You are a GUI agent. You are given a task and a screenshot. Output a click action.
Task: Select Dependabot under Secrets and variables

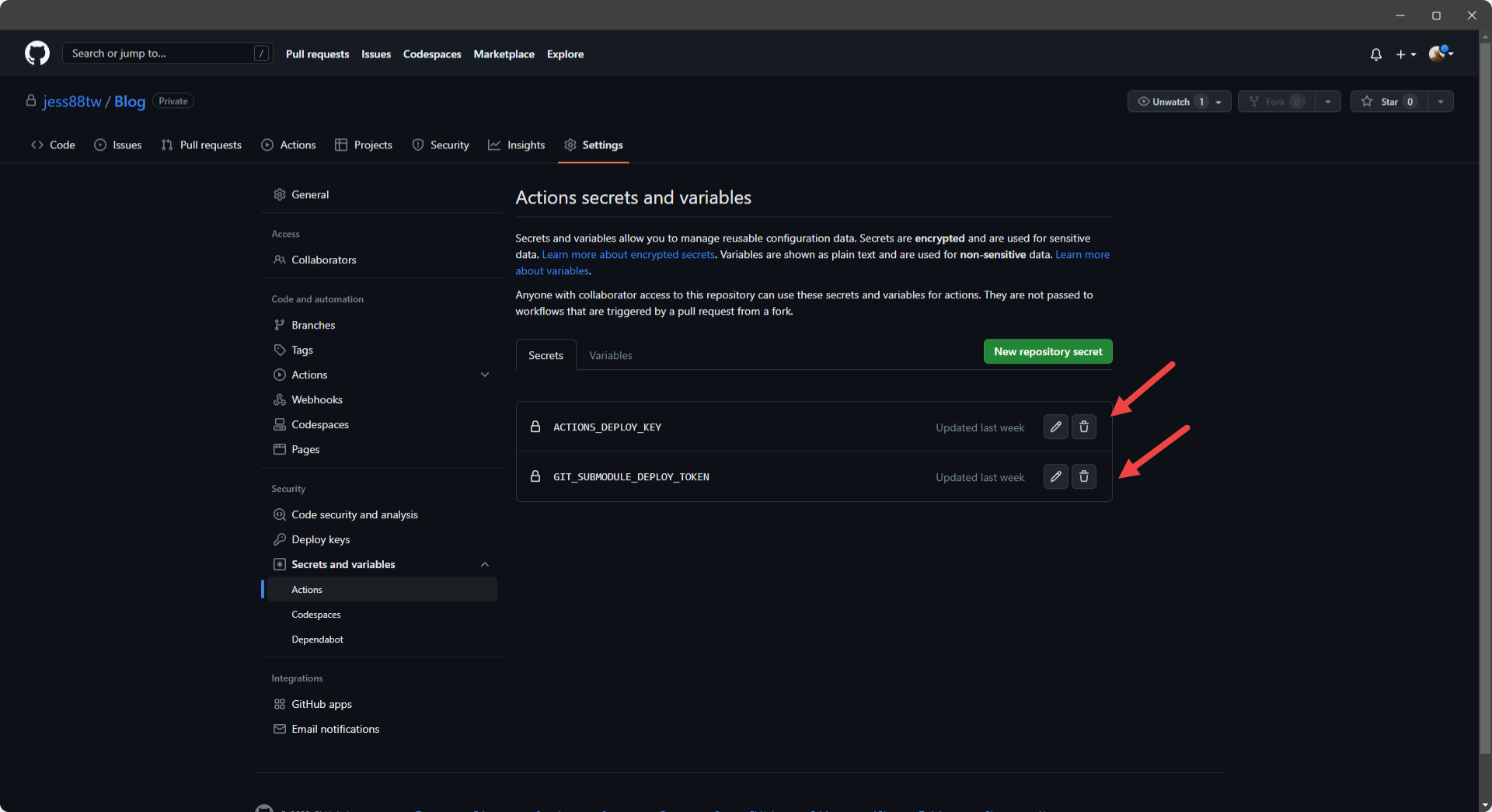(x=317, y=639)
